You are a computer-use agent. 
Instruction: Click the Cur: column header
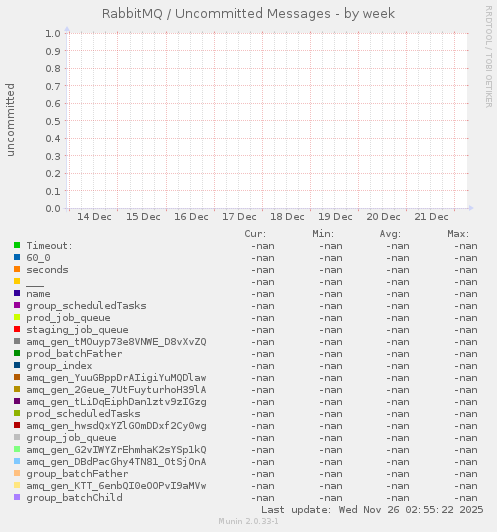255,234
